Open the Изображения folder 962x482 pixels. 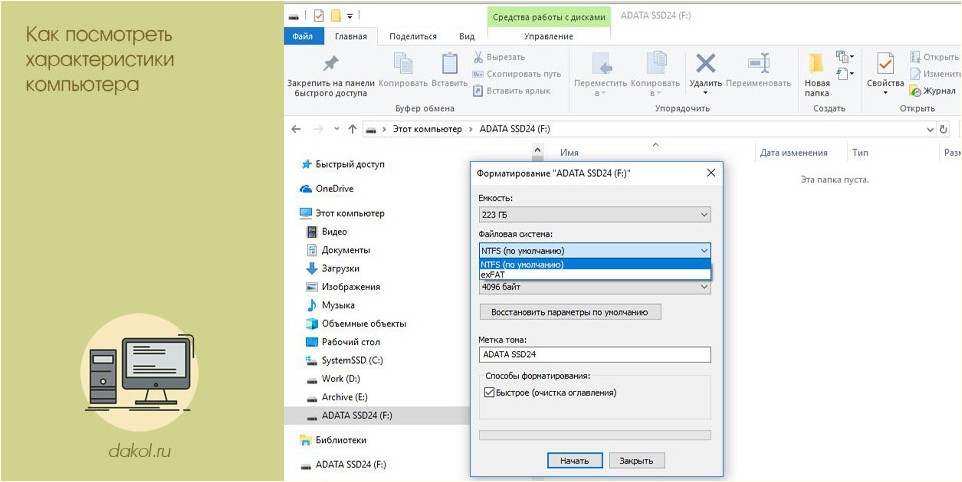coord(350,287)
